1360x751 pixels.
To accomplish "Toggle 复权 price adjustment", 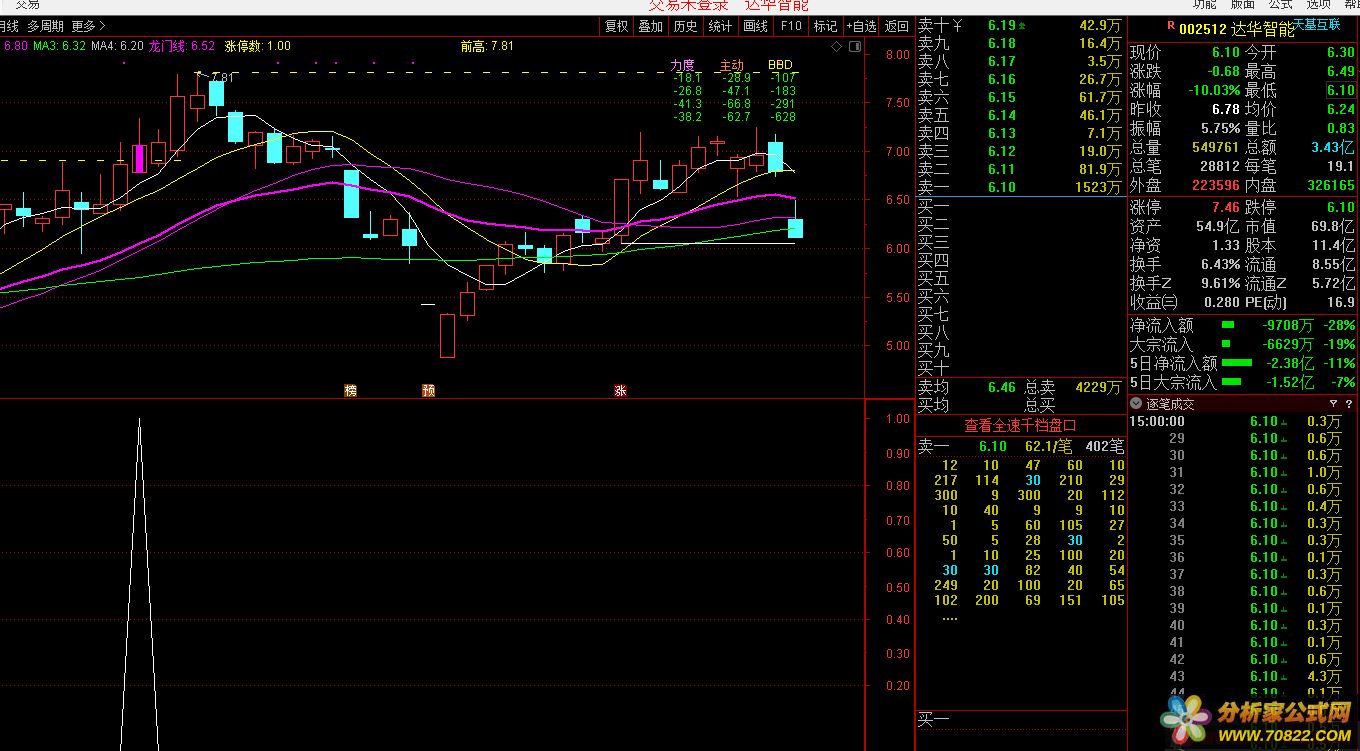I will click(617, 26).
